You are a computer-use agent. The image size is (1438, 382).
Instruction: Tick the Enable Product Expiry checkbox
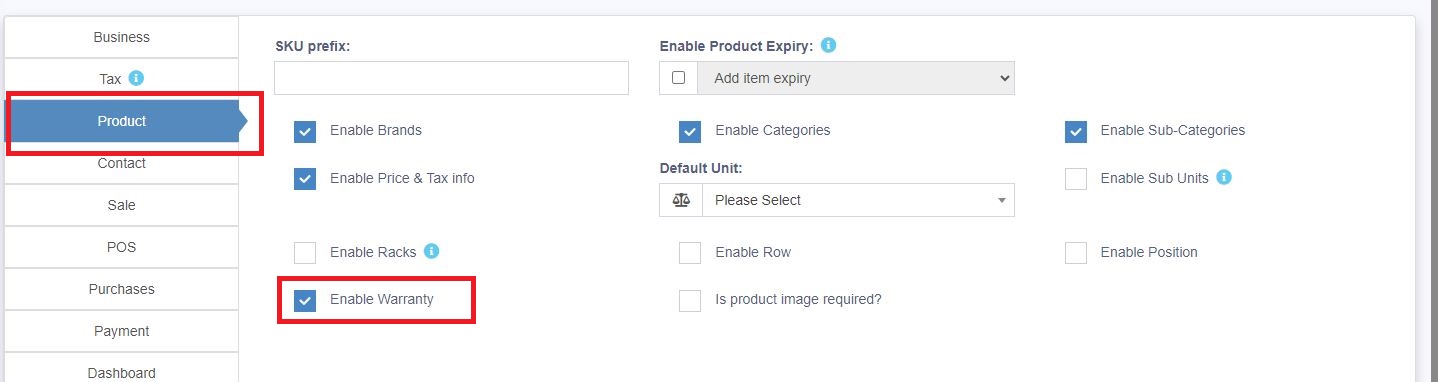[679, 78]
